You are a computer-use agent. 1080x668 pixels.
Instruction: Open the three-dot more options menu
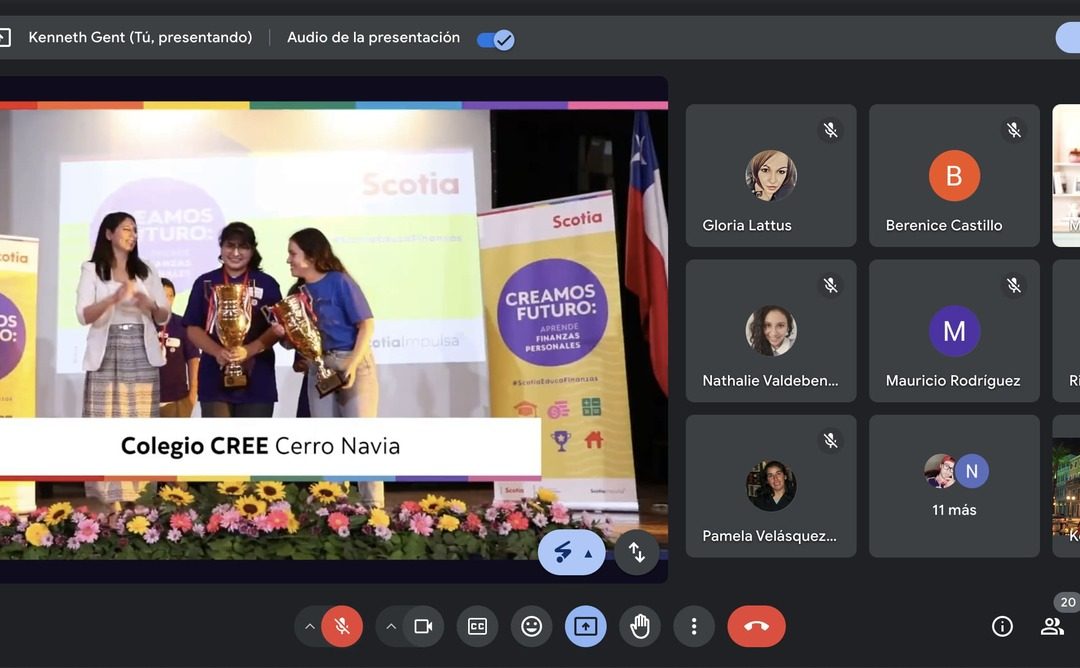pyautogui.click(x=694, y=626)
